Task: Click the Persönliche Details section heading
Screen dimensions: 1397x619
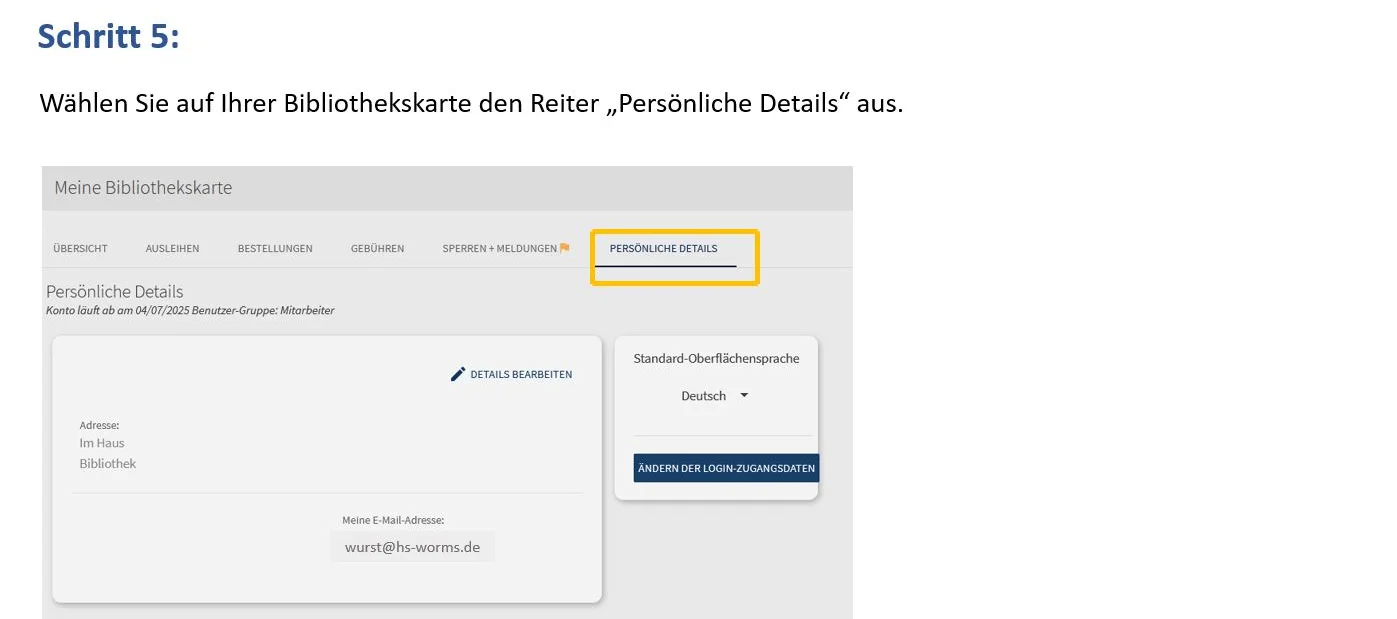Action: 114,291
